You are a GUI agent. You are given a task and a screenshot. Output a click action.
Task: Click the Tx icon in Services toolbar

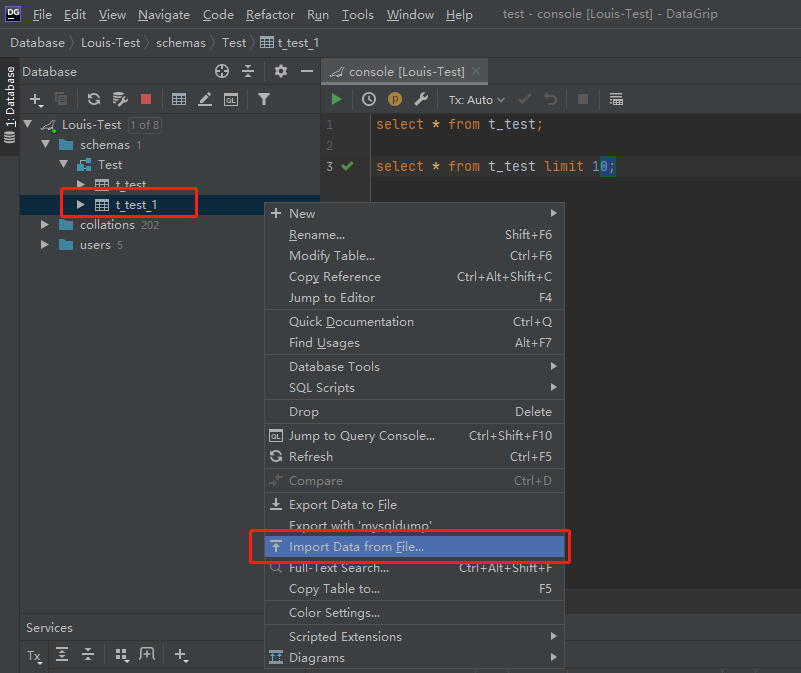(34, 656)
